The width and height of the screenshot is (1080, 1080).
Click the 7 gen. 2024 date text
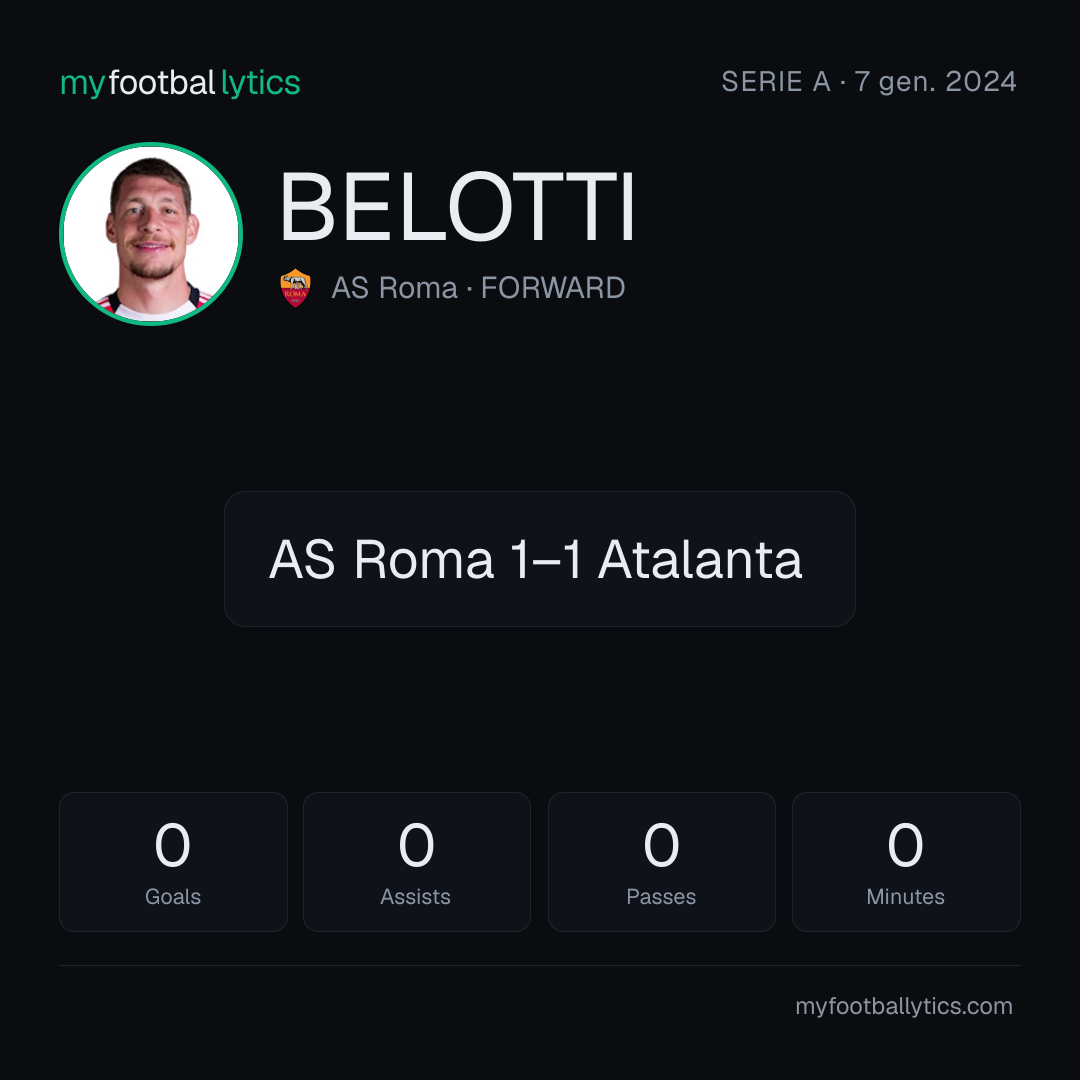pyautogui.click(x=935, y=81)
